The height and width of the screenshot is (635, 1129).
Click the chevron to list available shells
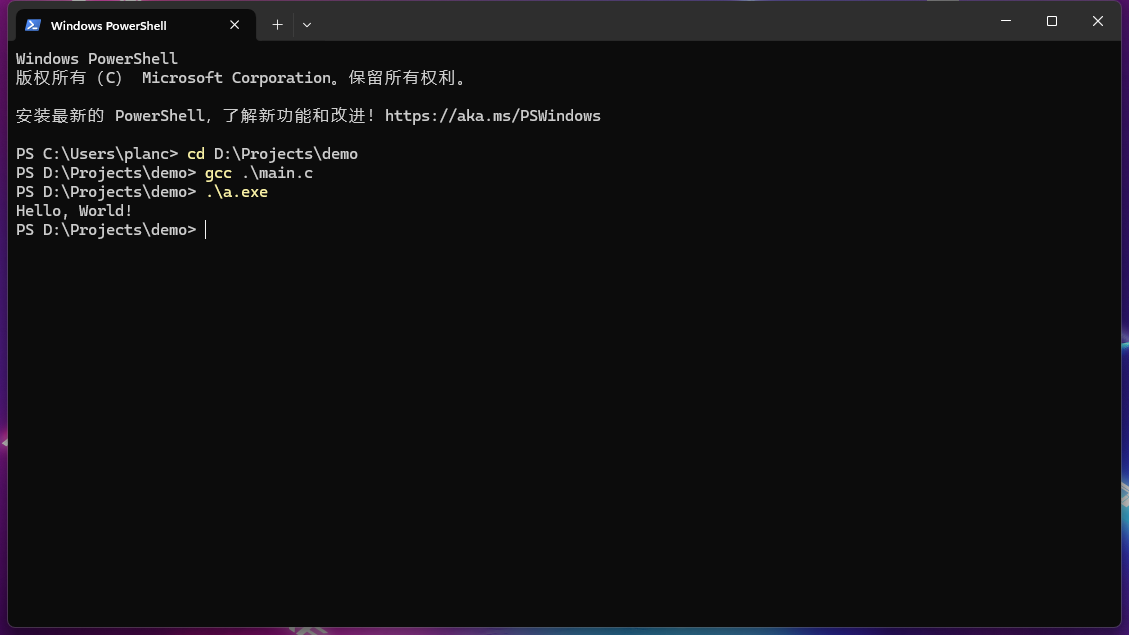306,25
